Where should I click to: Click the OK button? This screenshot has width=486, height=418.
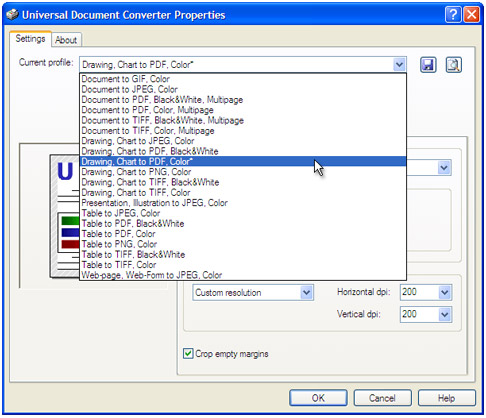click(318, 398)
